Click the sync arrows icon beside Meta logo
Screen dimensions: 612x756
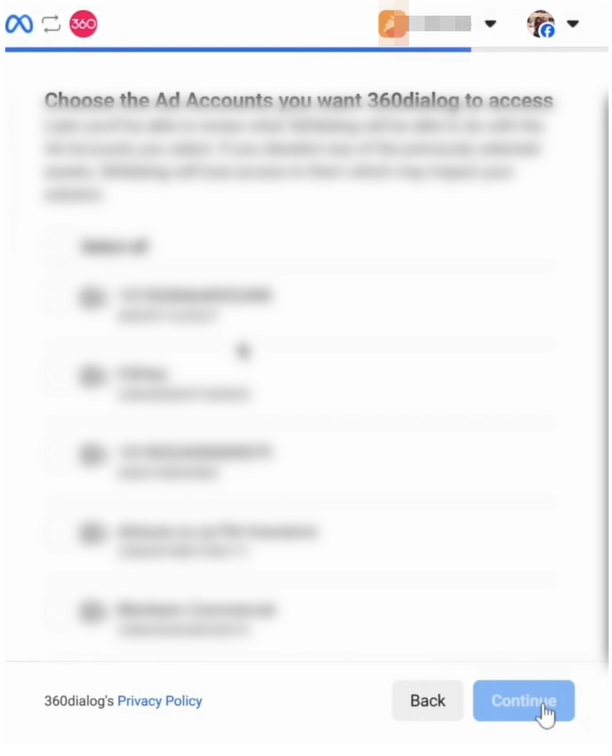tap(51, 24)
